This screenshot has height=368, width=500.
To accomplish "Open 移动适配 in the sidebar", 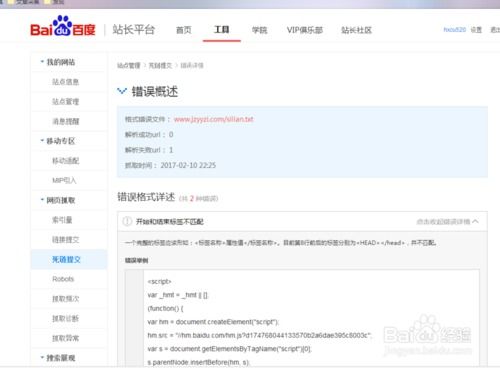I will pos(66,161).
